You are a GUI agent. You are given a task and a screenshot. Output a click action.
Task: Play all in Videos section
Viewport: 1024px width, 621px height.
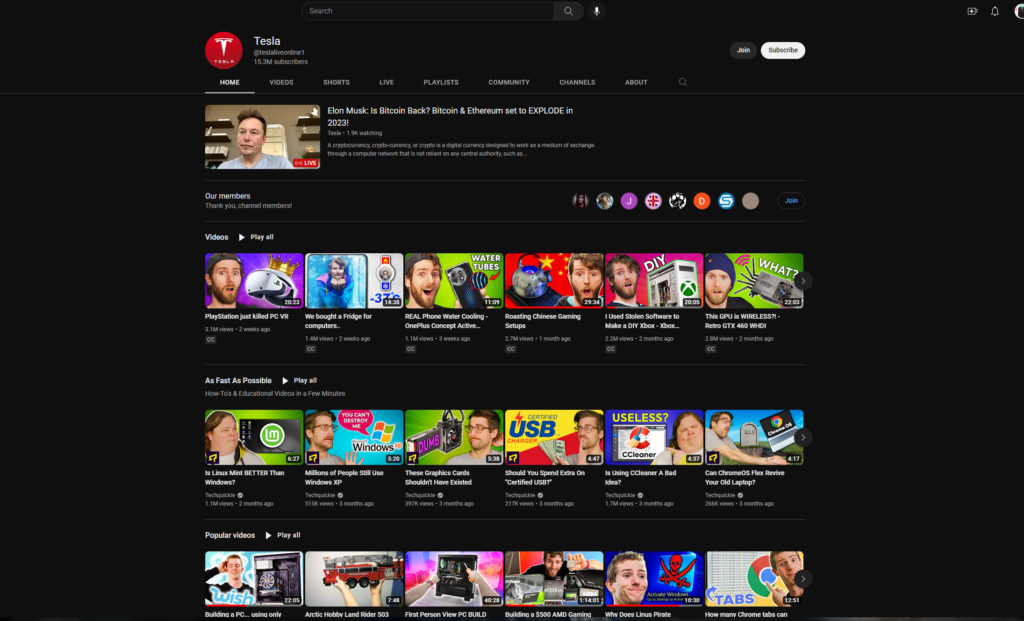(x=256, y=237)
